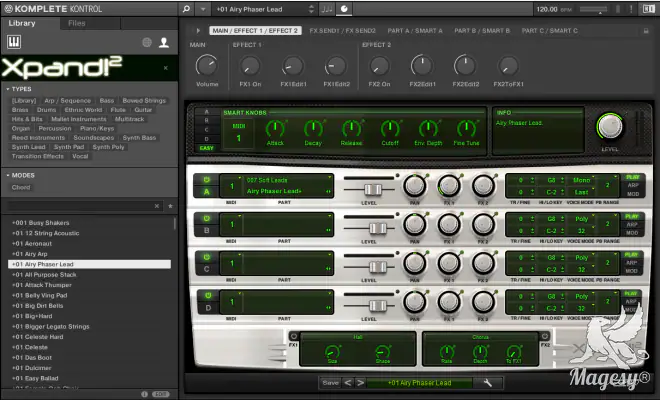The width and height of the screenshot is (660, 400).
Task: Open the PART B / SMART B page
Action: pos(482,31)
